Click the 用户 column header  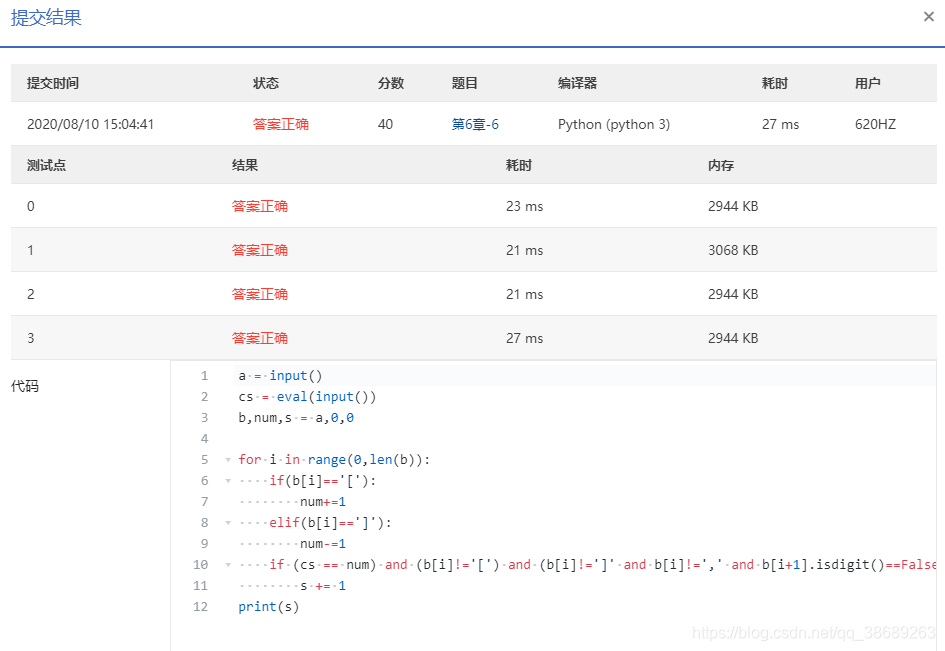click(x=868, y=84)
